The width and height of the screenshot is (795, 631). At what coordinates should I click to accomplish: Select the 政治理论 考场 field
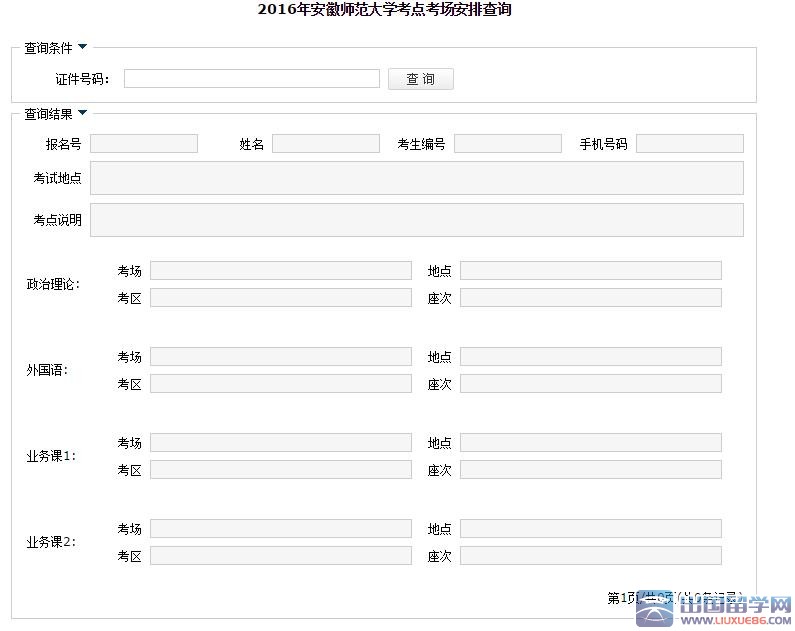pos(280,271)
